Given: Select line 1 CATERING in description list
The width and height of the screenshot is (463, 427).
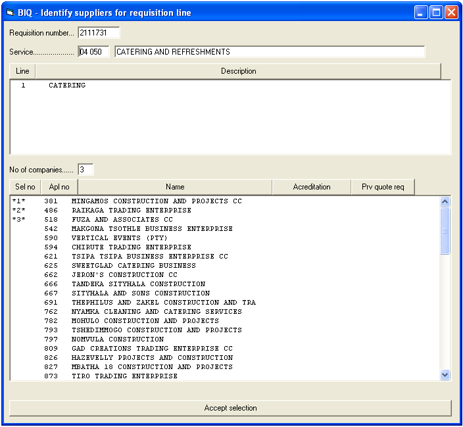Looking at the screenshot, I should [230, 86].
